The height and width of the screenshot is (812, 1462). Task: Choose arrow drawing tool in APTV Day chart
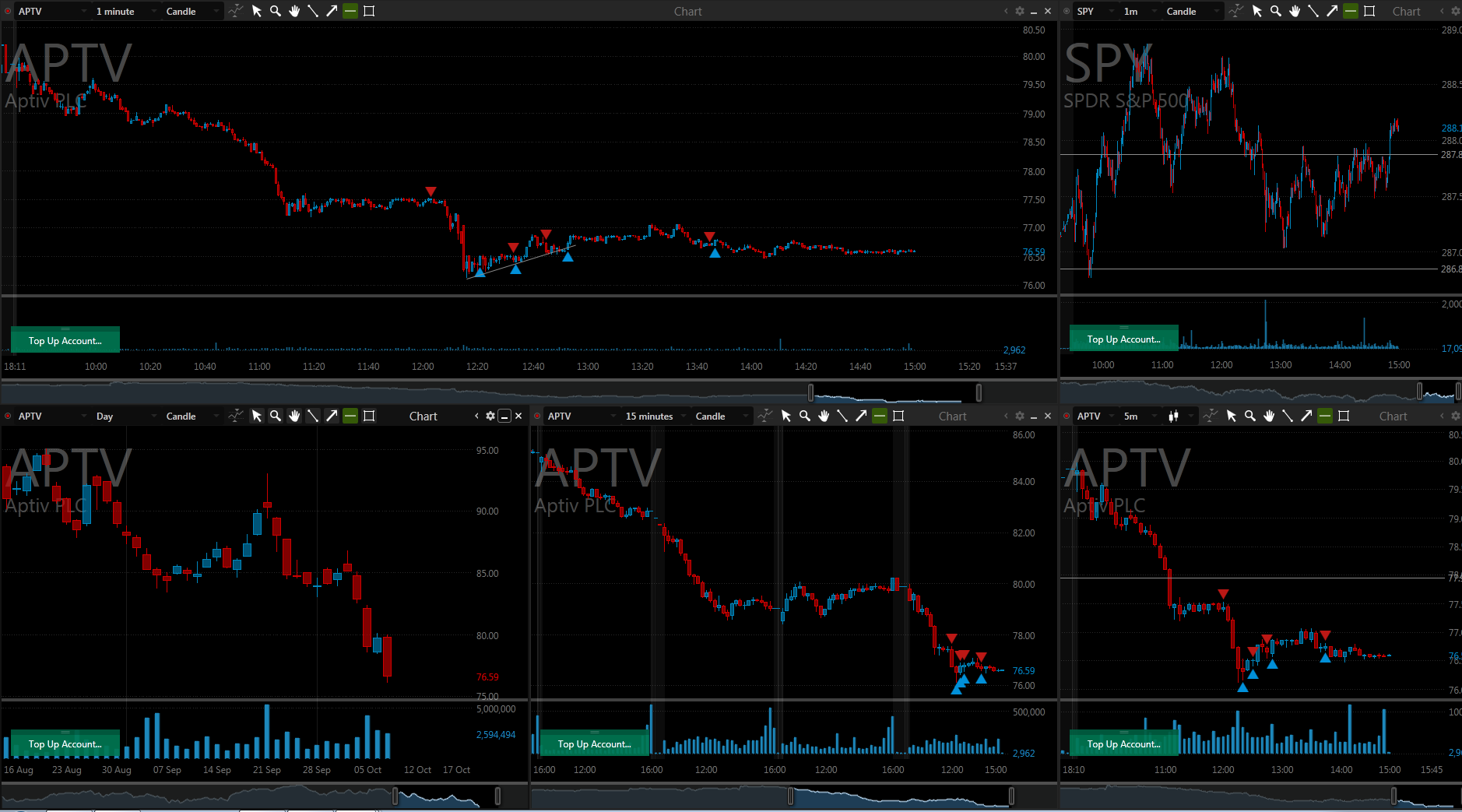(x=332, y=416)
